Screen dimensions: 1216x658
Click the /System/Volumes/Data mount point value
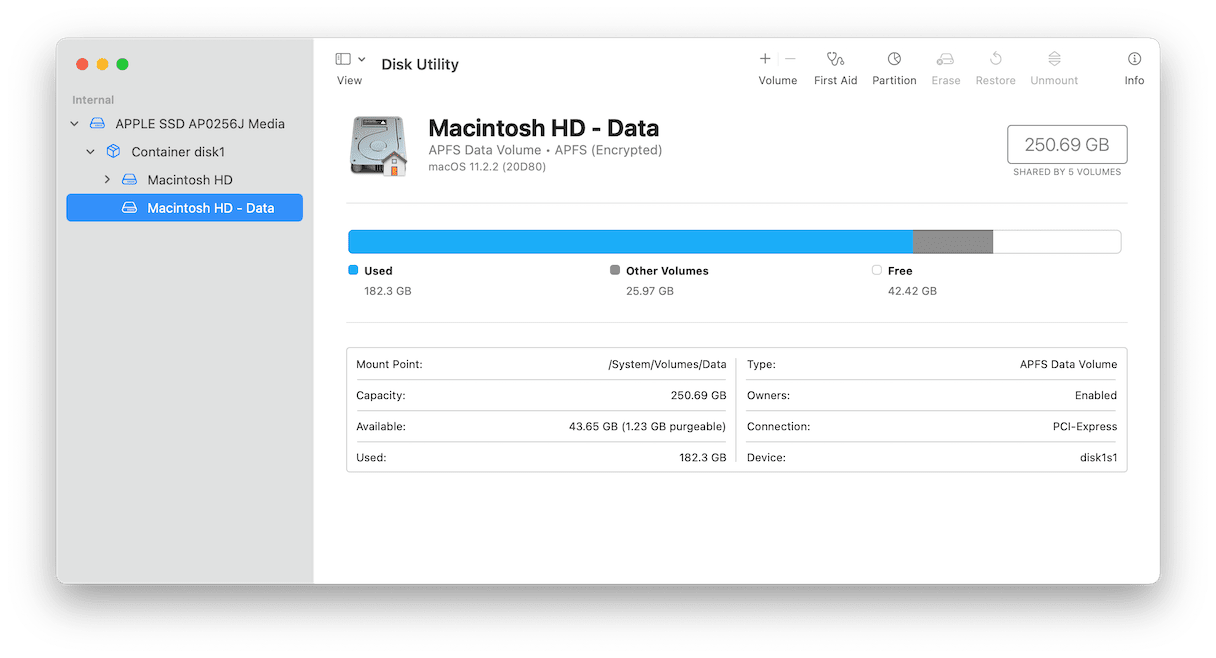tap(667, 365)
